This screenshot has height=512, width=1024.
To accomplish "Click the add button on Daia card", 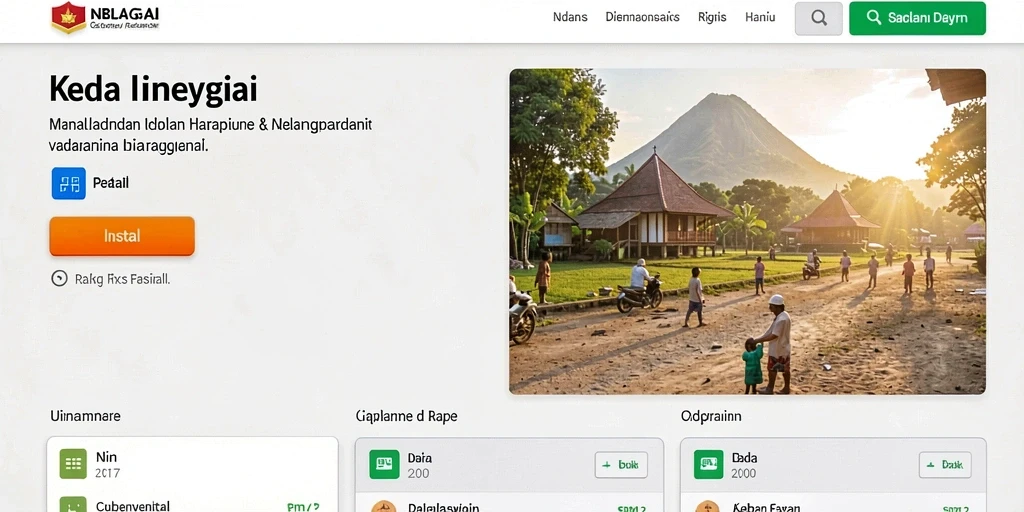I will pyautogui.click(x=621, y=465).
